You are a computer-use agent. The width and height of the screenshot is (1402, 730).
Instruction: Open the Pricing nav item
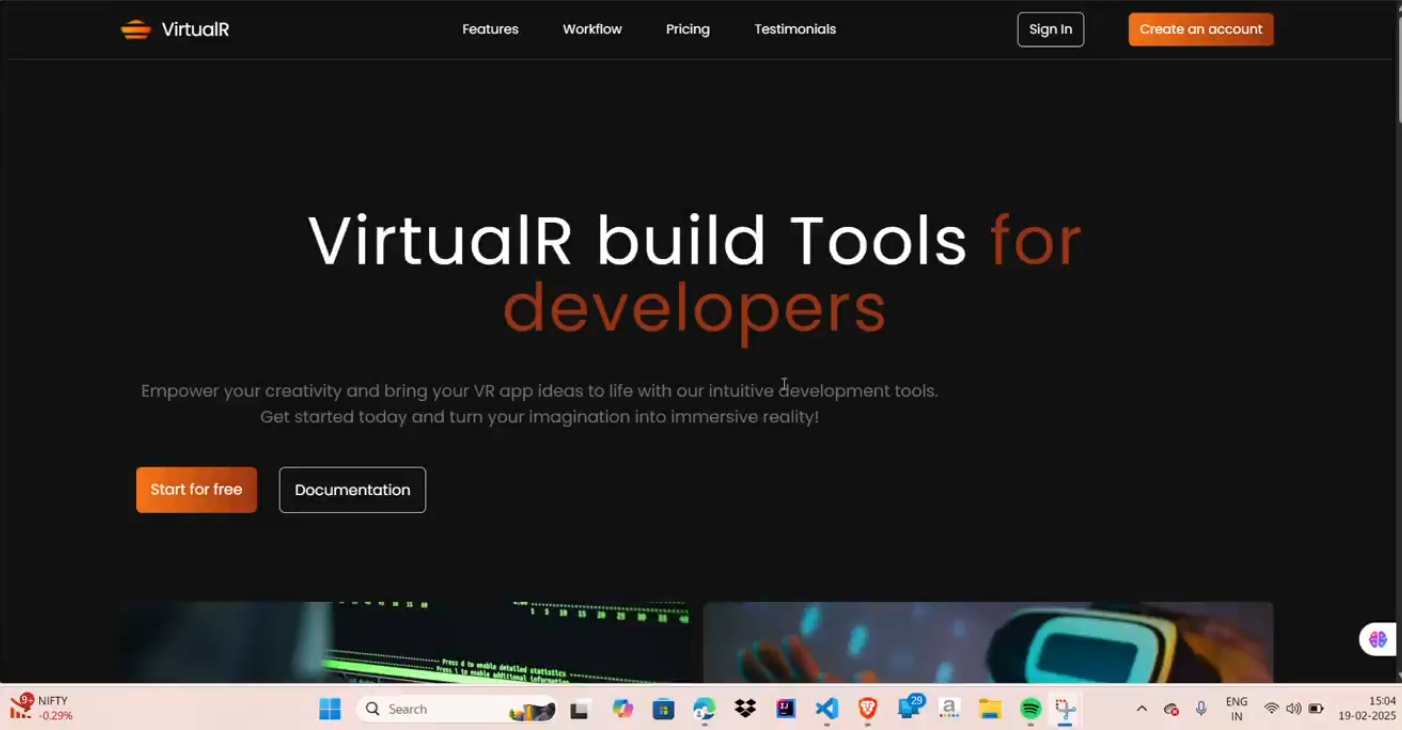[688, 30]
